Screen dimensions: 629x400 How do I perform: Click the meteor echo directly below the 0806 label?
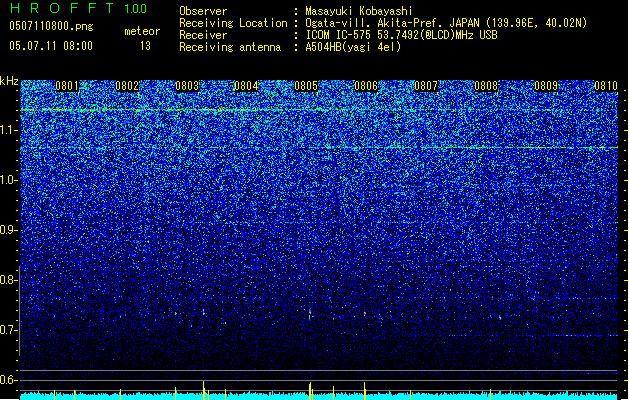tap(365, 314)
